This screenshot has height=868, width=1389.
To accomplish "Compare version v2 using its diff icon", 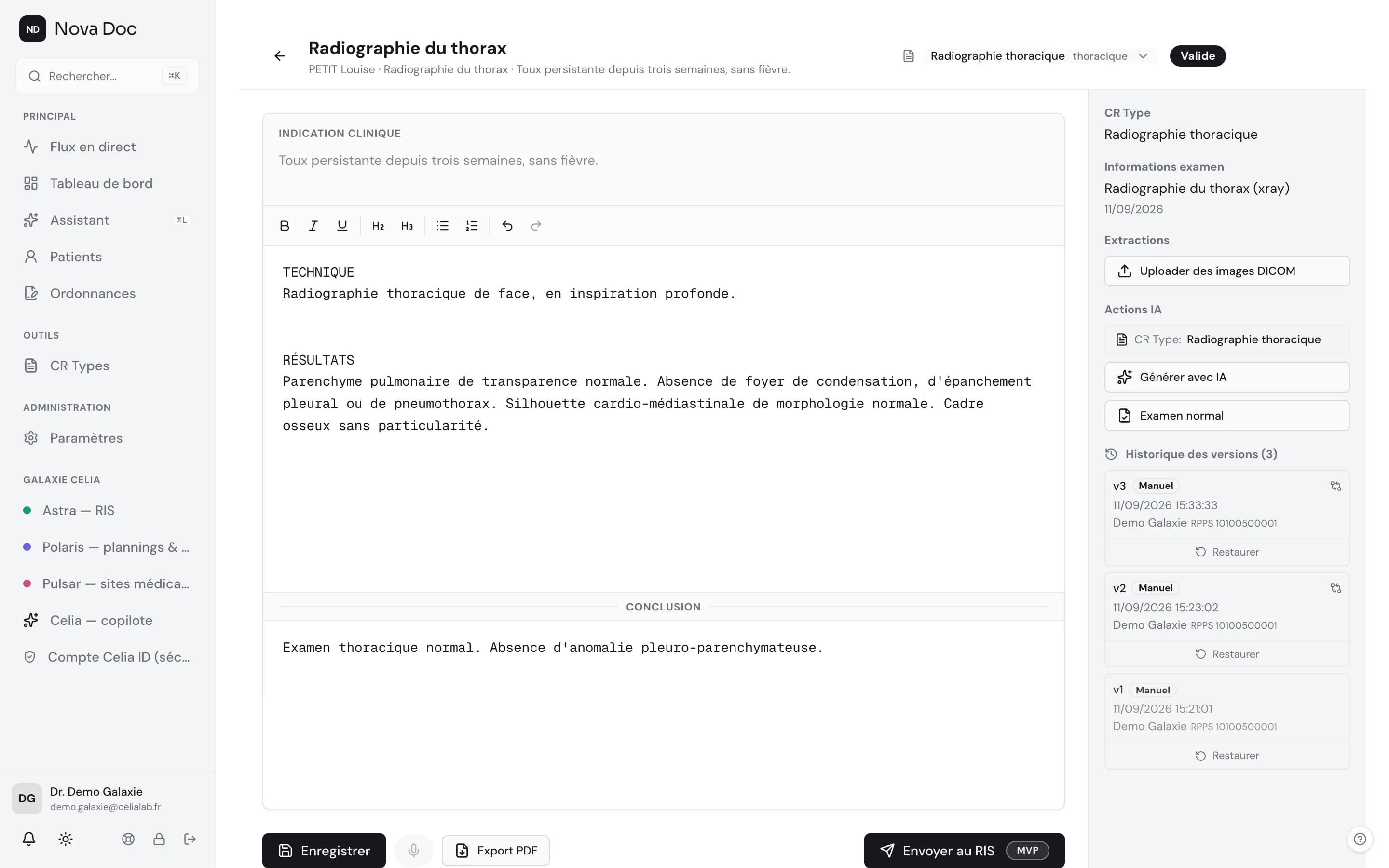I will (x=1335, y=588).
